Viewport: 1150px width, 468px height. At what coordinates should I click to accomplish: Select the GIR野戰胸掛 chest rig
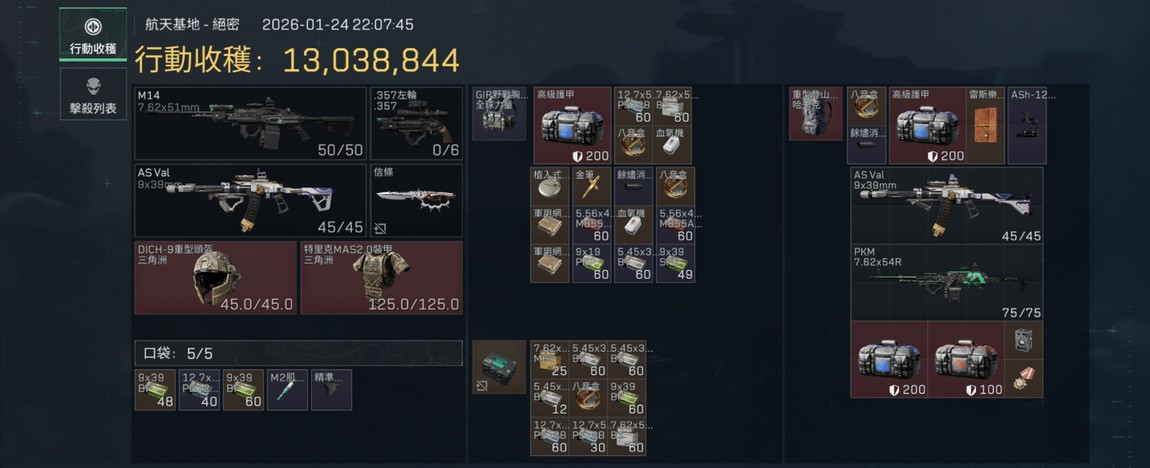[x=499, y=114]
